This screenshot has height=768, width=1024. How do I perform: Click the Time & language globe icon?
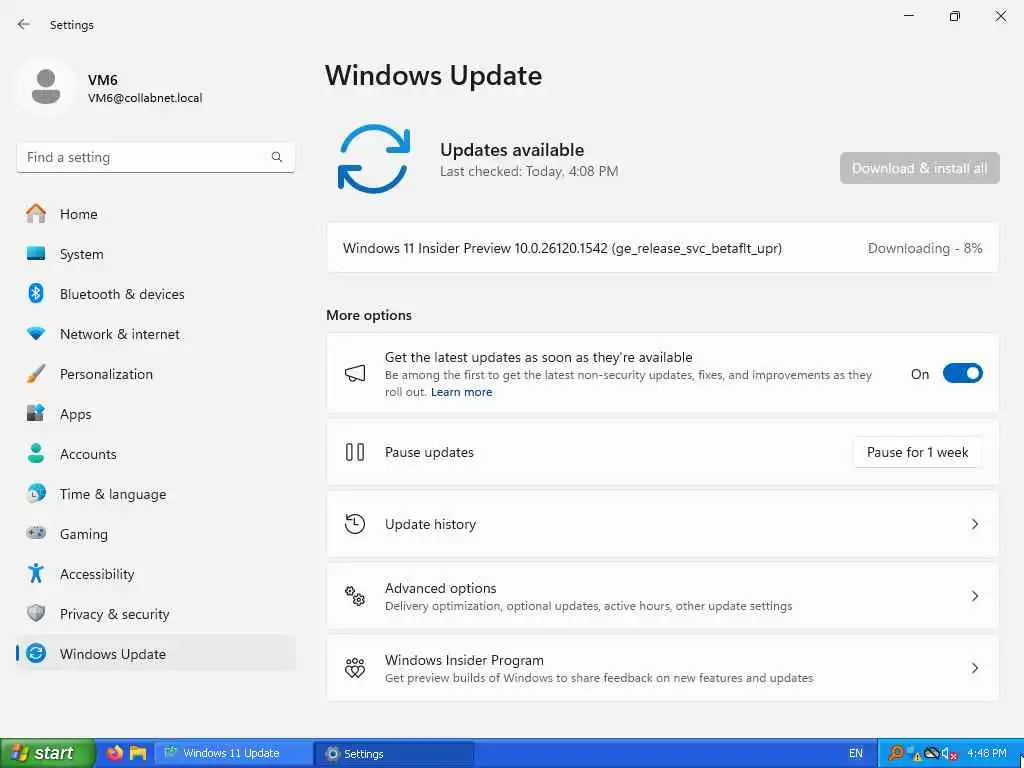tap(36, 493)
